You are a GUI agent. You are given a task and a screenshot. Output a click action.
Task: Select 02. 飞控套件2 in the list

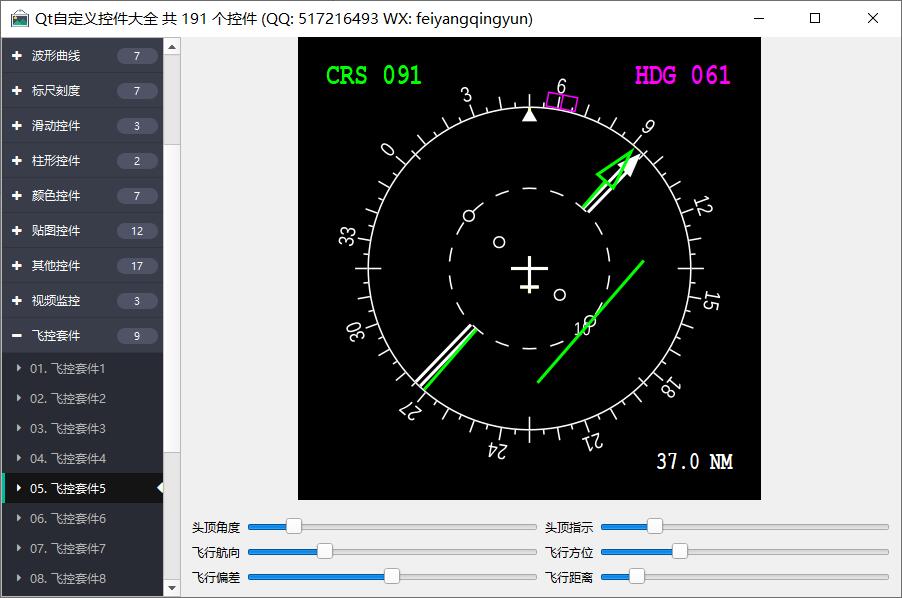click(68, 399)
